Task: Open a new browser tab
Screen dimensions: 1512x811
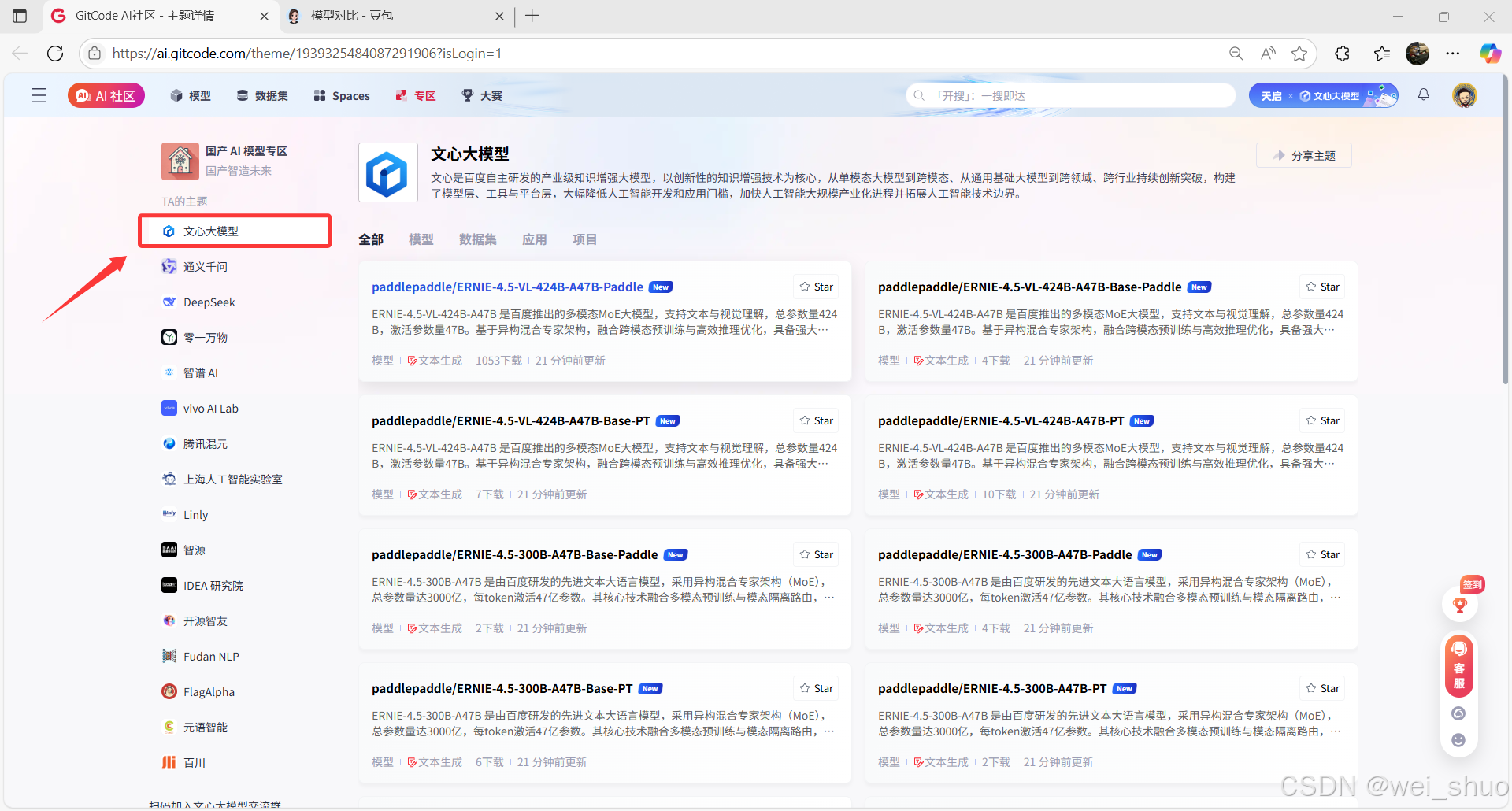Action: [532, 16]
